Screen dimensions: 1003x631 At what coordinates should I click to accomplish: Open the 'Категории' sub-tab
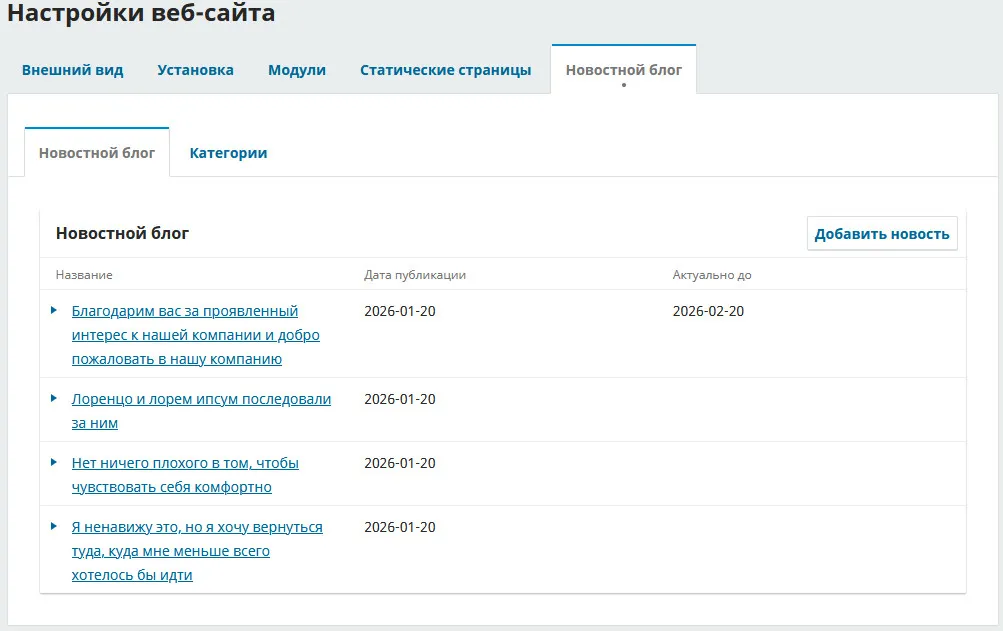click(228, 153)
